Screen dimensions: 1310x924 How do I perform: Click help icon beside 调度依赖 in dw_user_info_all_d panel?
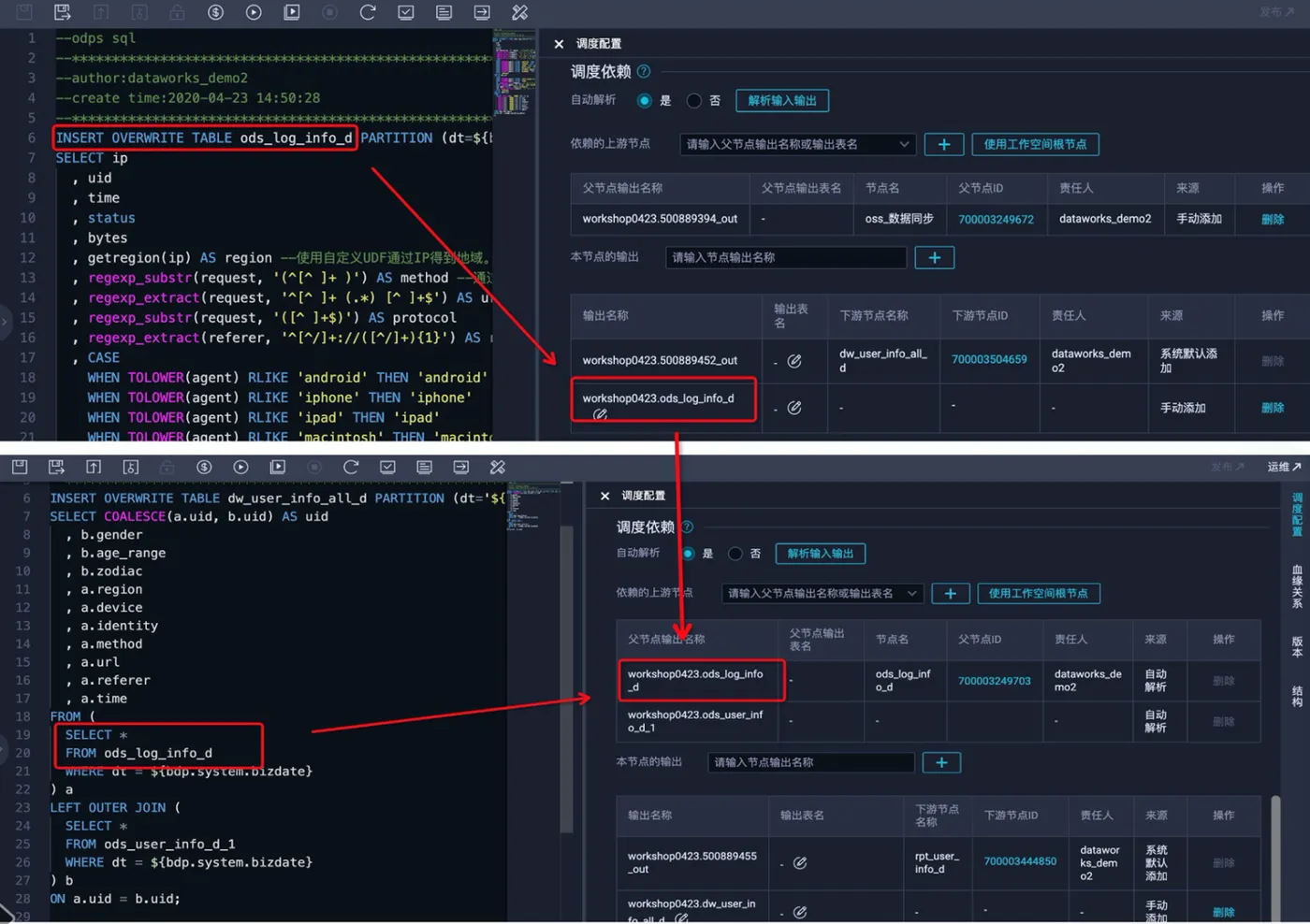687,527
